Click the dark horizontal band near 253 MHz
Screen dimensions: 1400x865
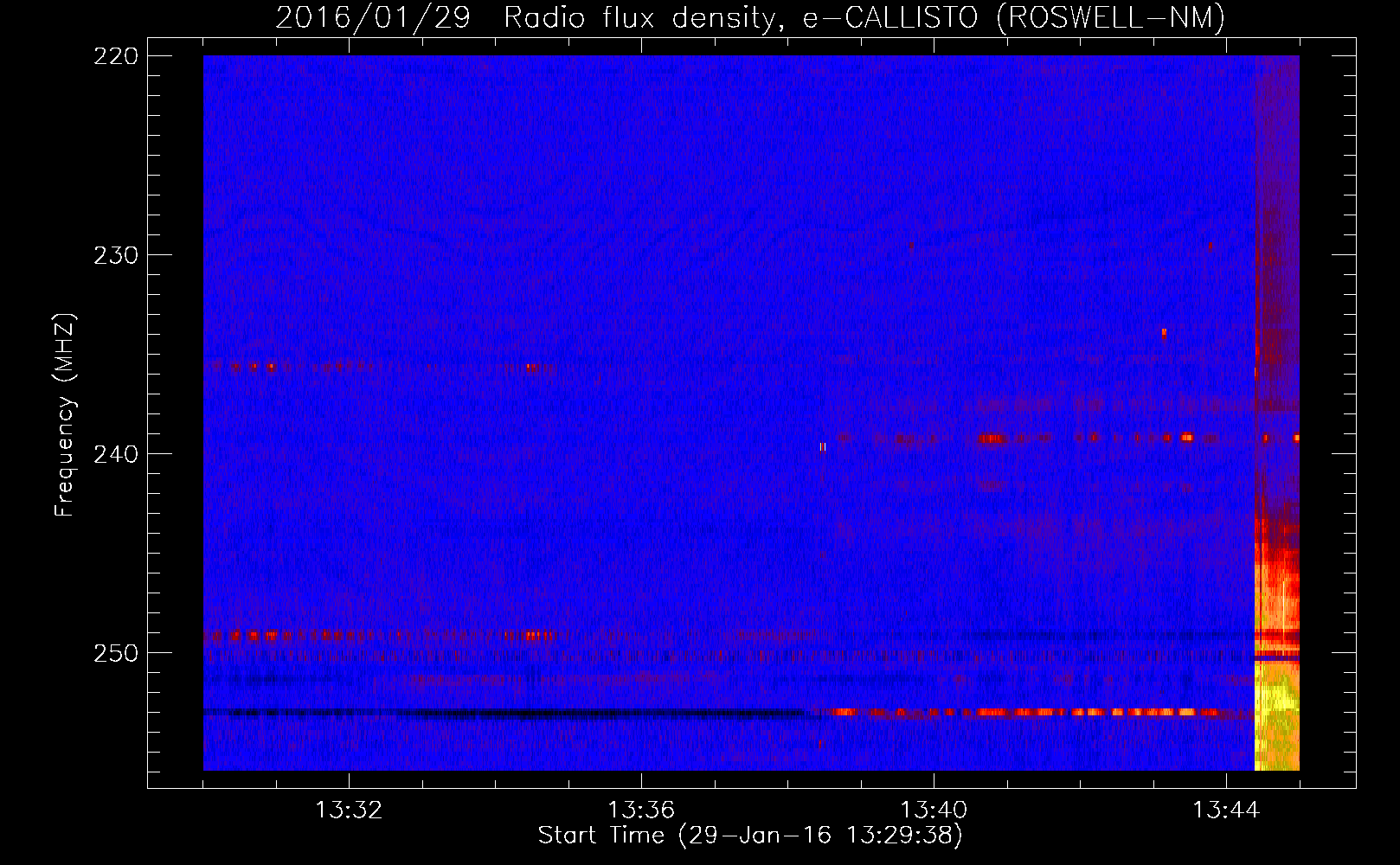(x=511, y=714)
